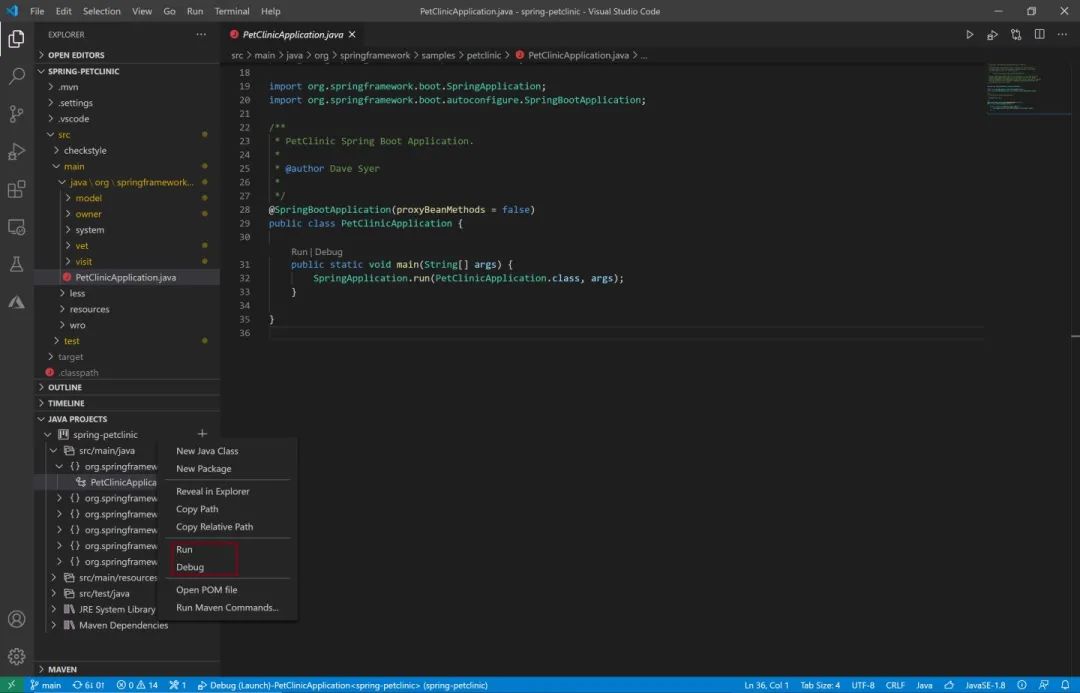Open Explorer Views and More Actions ellipsis
1080x693 pixels.
pos(201,34)
